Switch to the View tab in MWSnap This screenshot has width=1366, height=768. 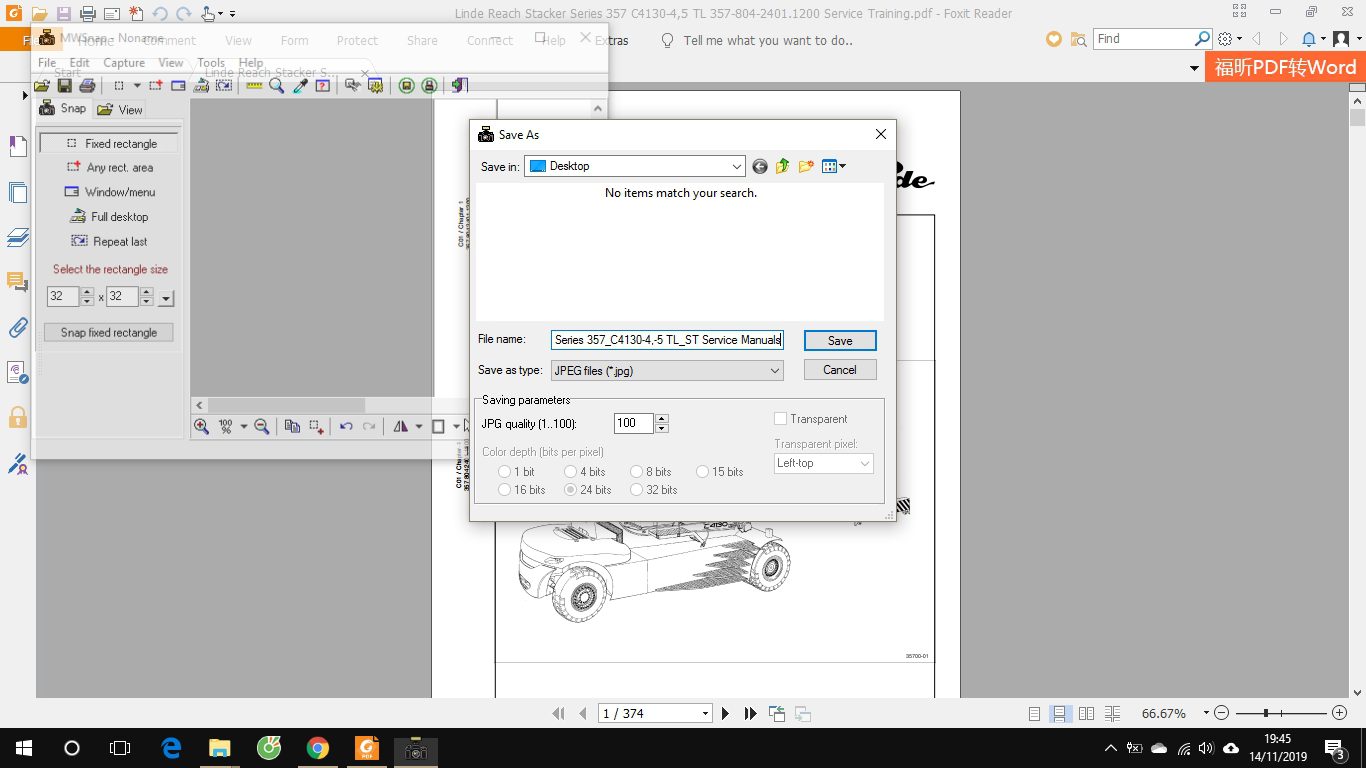pos(120,109)
